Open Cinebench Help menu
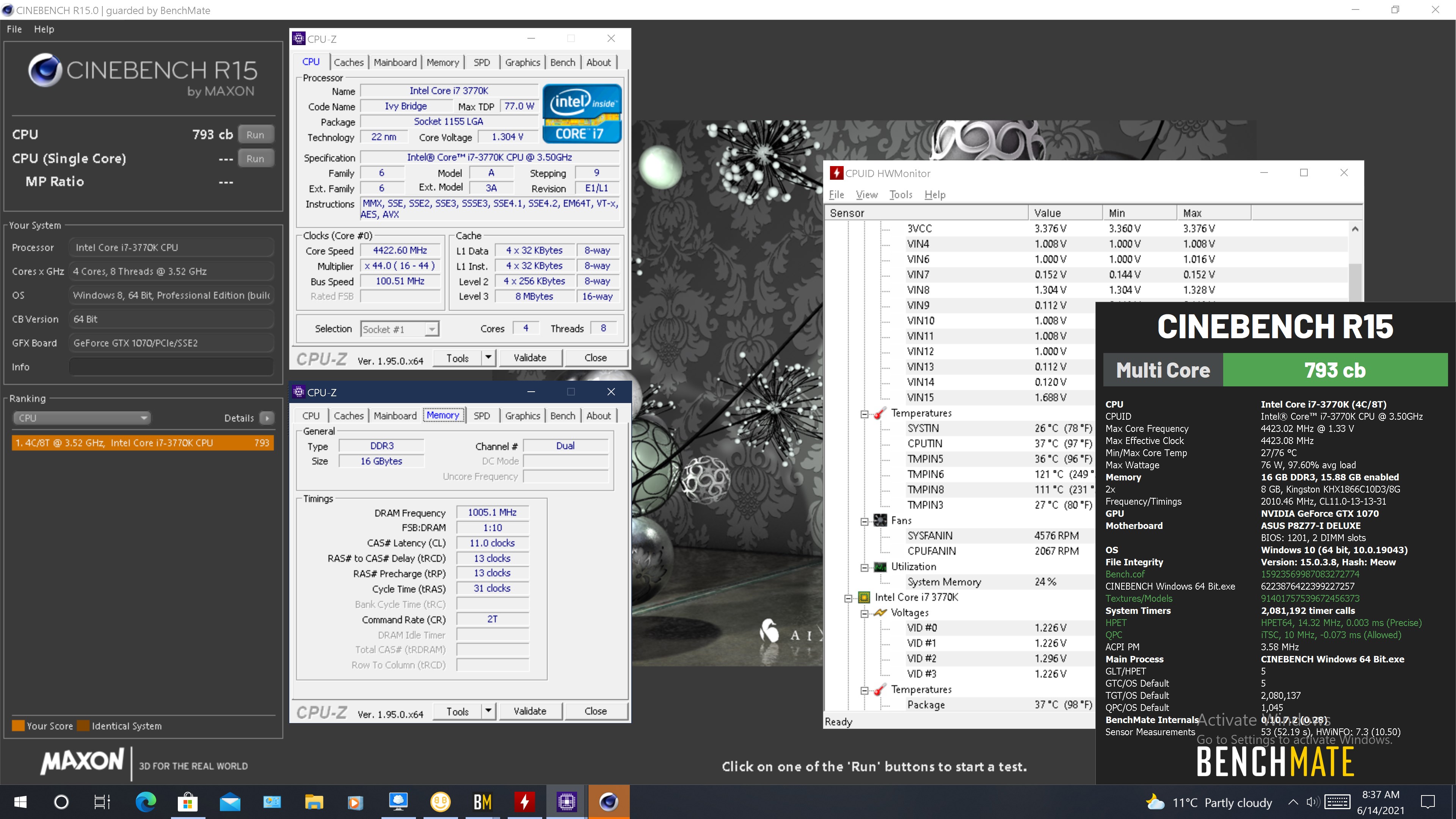 tap(44, 29)
